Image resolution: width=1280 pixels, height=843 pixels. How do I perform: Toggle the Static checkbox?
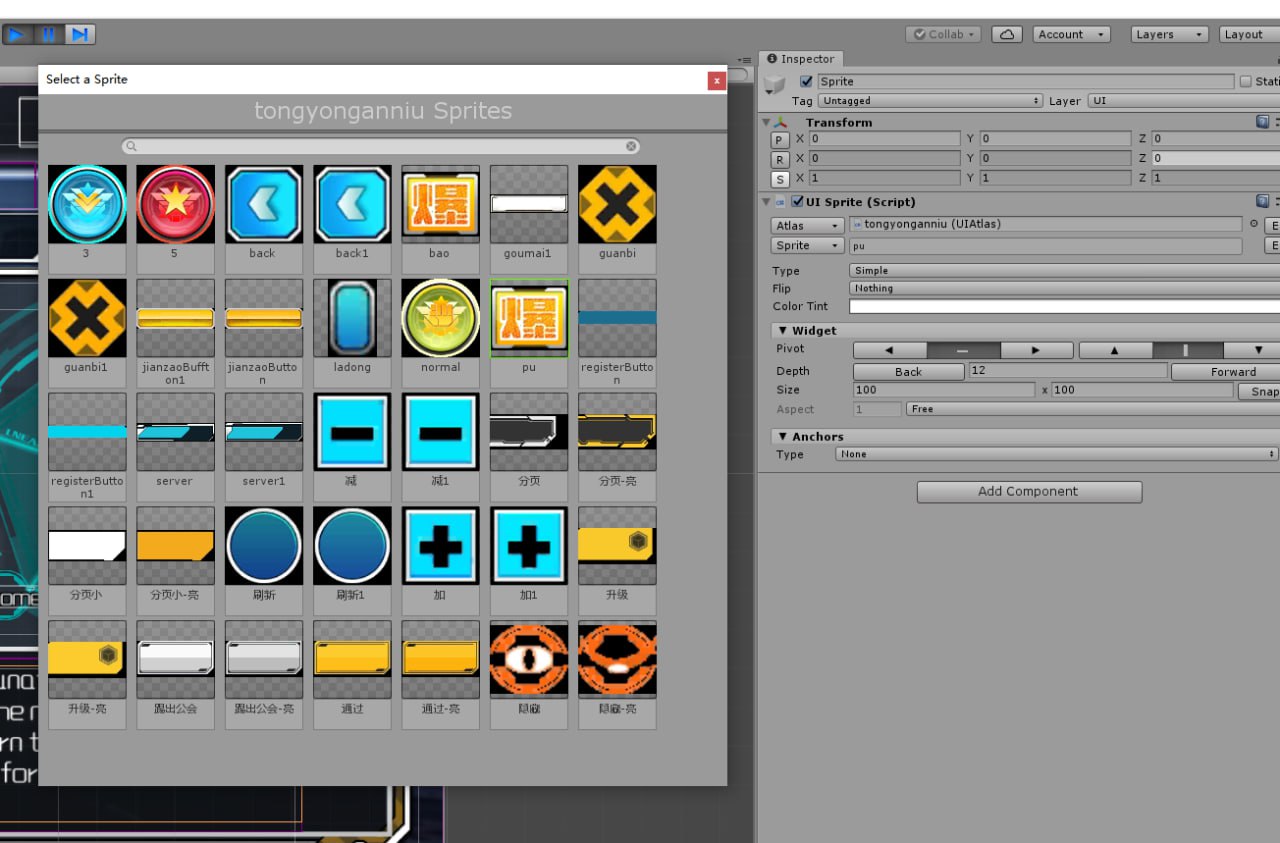[1245, 82]
